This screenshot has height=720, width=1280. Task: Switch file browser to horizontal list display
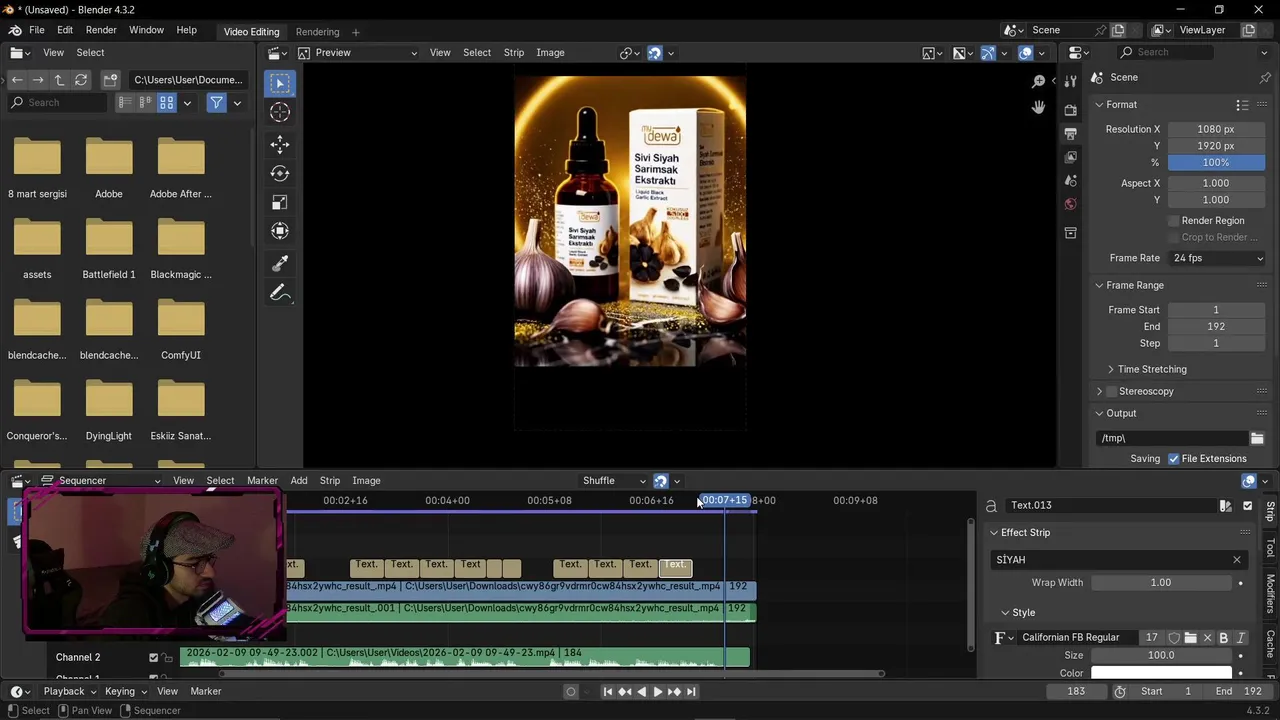point(146,102)
